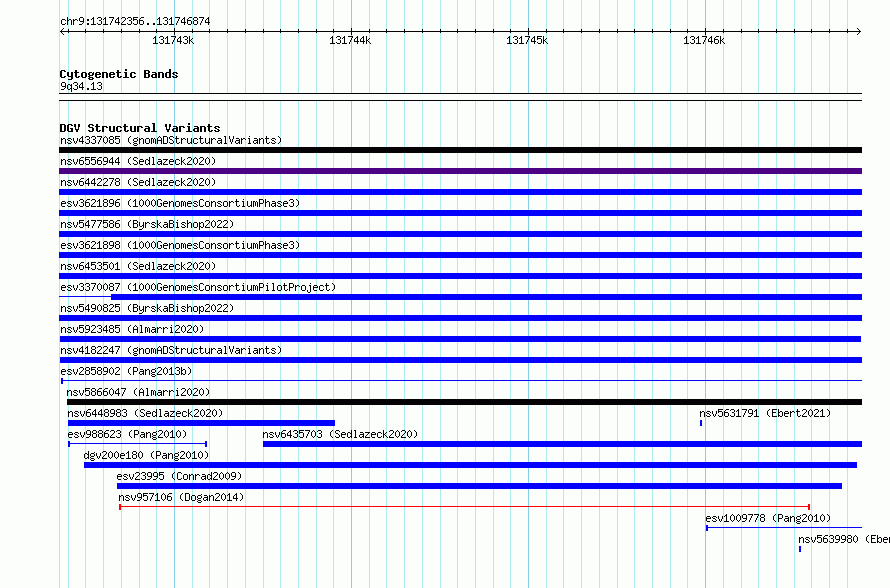
Task: Select the blue bar for nsv6435703
Action: (x=562, y=444)
